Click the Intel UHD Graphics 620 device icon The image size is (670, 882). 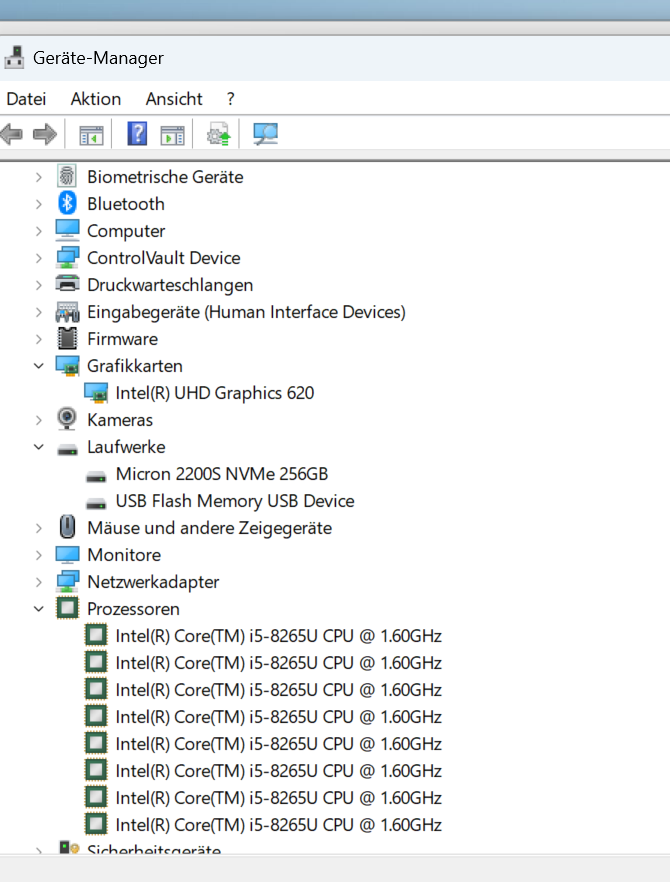tap(96, 393)
